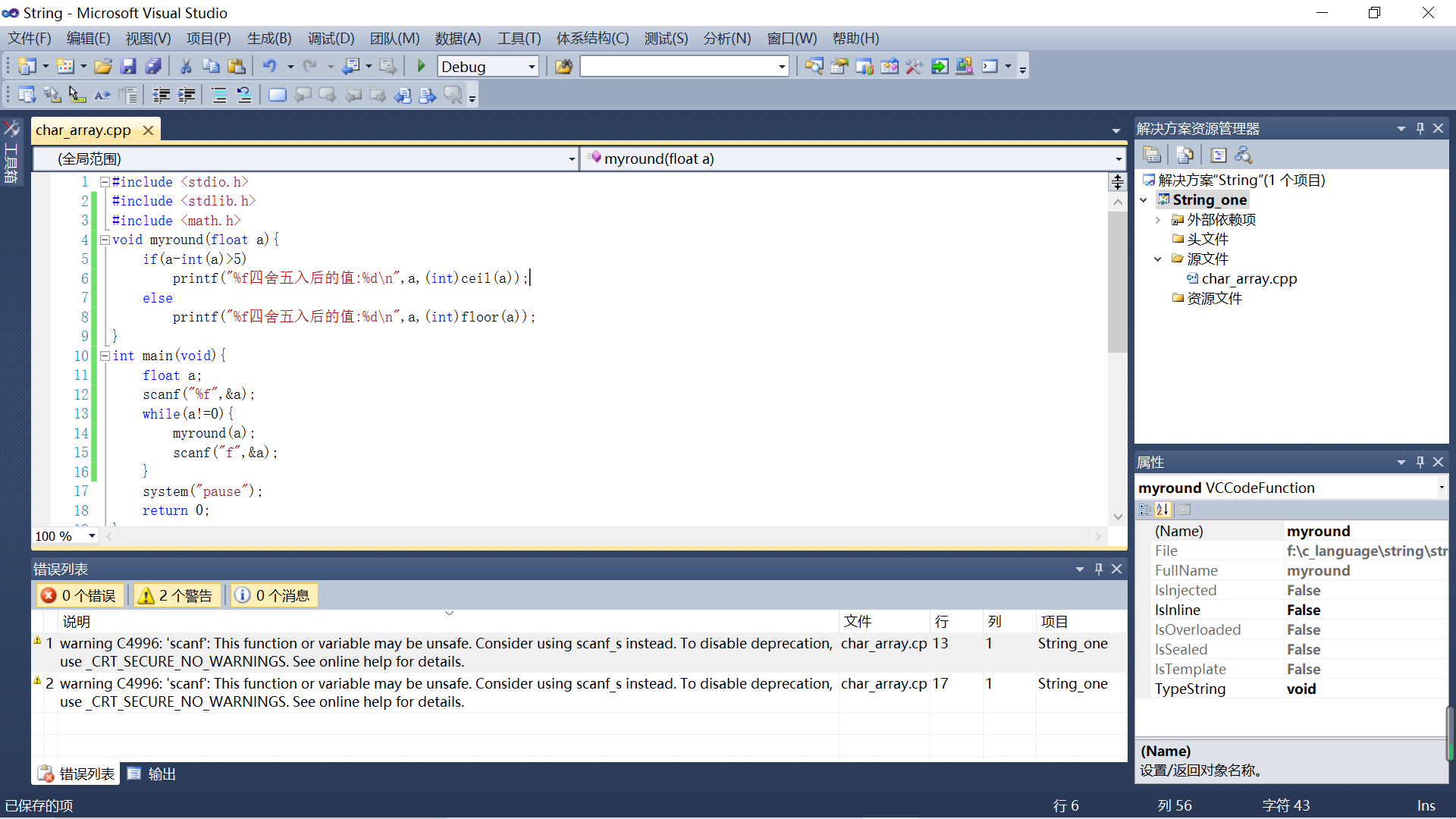Toggle a bookmark on current line
Screen dimensions: 1456x819
click(x=278, y=95)
